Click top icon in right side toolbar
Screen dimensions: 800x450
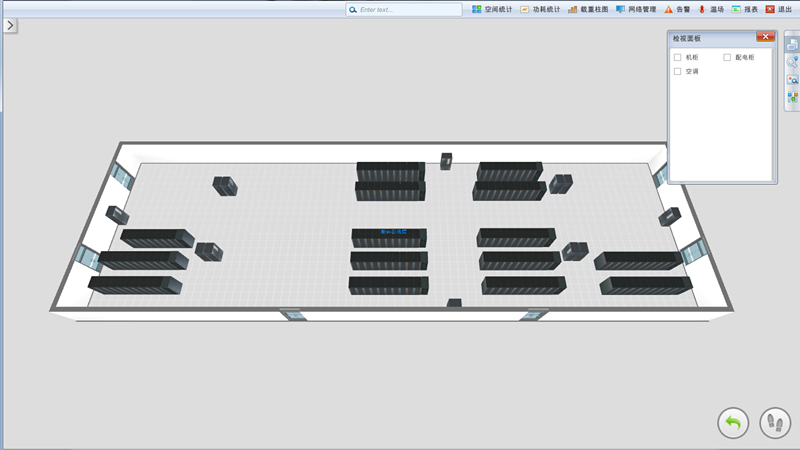point(792,45)
